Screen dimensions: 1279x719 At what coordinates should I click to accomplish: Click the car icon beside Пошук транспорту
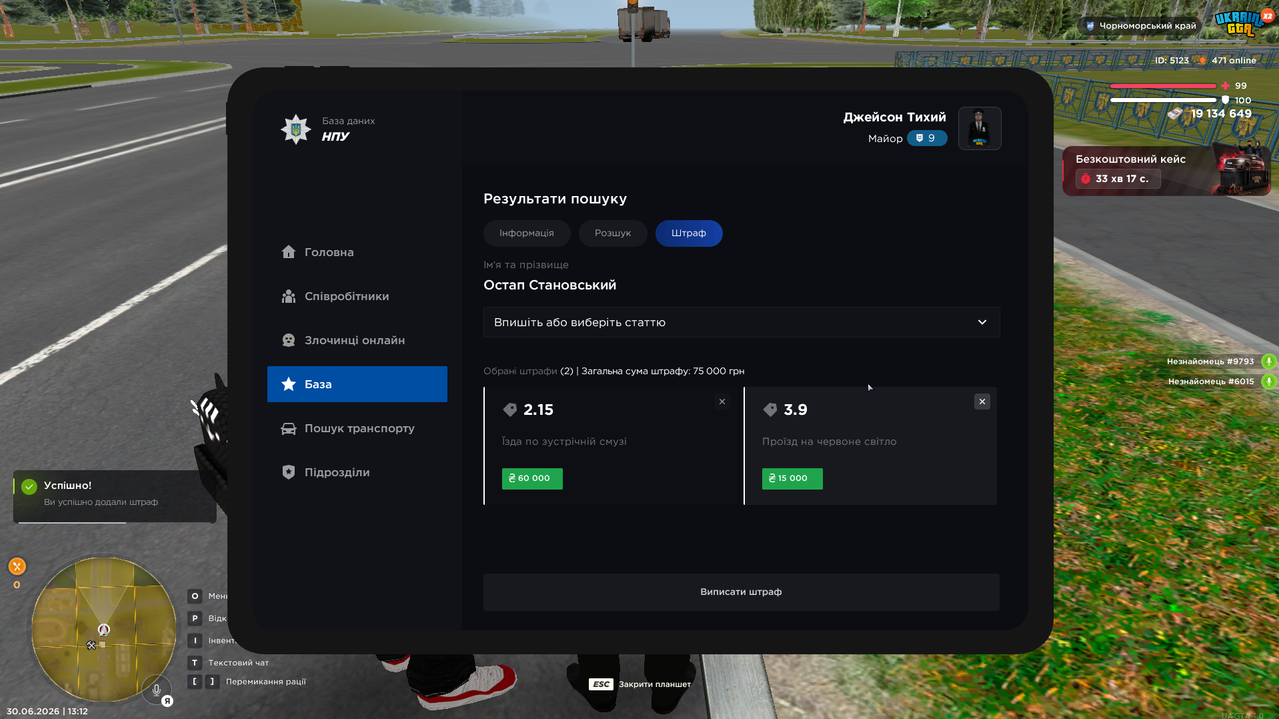[x=288, y=428]
